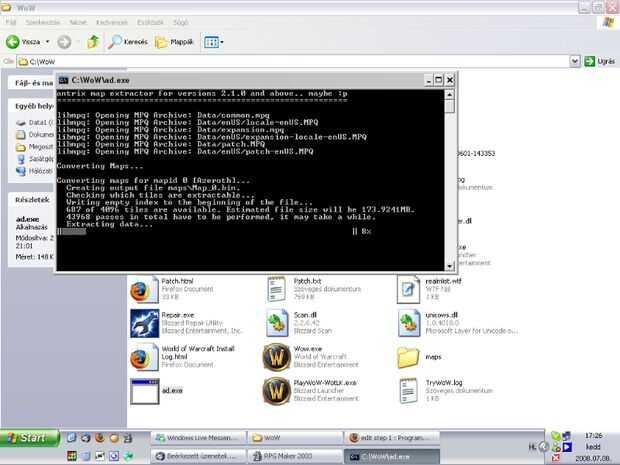Open the Windows Start button
The image size is (620, 465).
point(29,438)
